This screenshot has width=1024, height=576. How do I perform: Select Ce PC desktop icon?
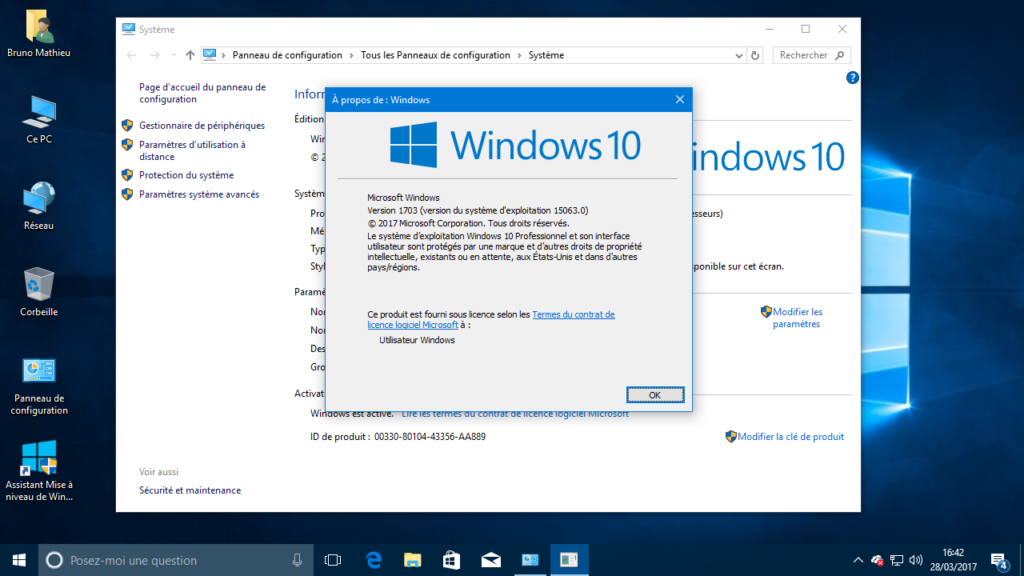click(x=39, y=120)
